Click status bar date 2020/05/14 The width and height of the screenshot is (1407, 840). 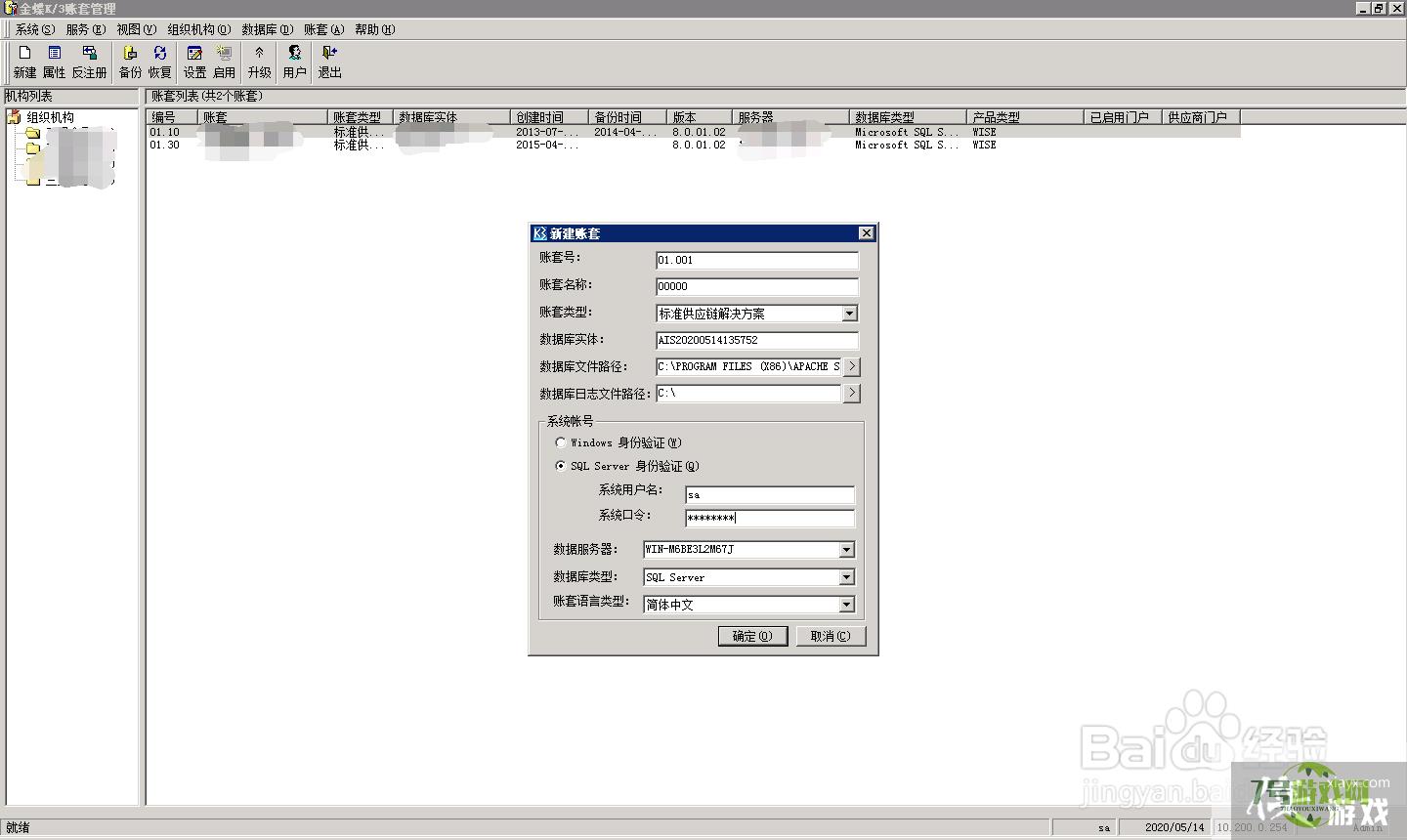(x=1174, y=827)
